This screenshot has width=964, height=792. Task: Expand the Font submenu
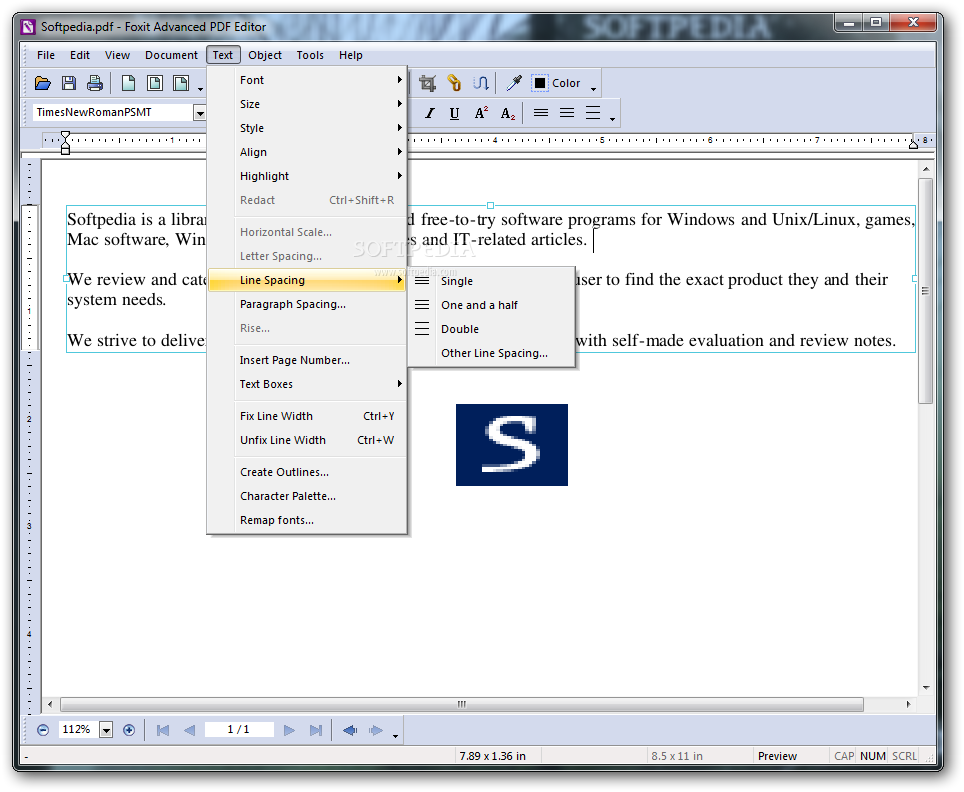click(307, 80)
